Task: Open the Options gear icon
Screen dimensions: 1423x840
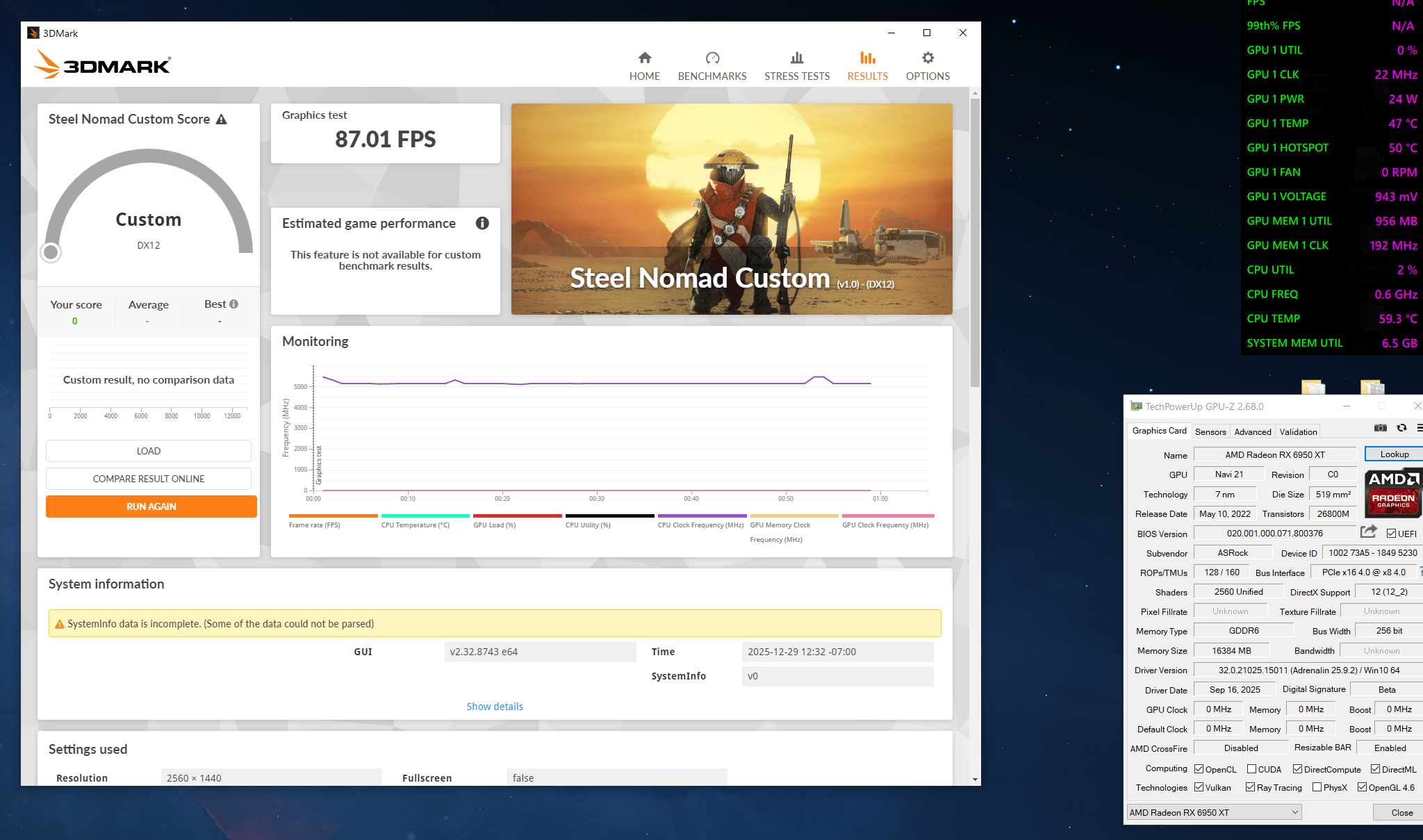Action: point(928,58)
